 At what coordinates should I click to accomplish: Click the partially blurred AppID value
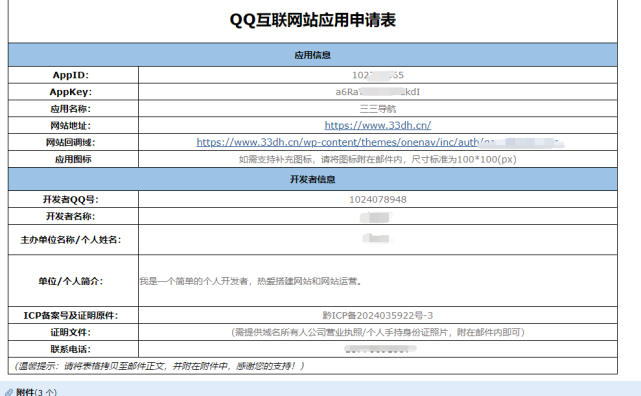click(x=378, y=75)
